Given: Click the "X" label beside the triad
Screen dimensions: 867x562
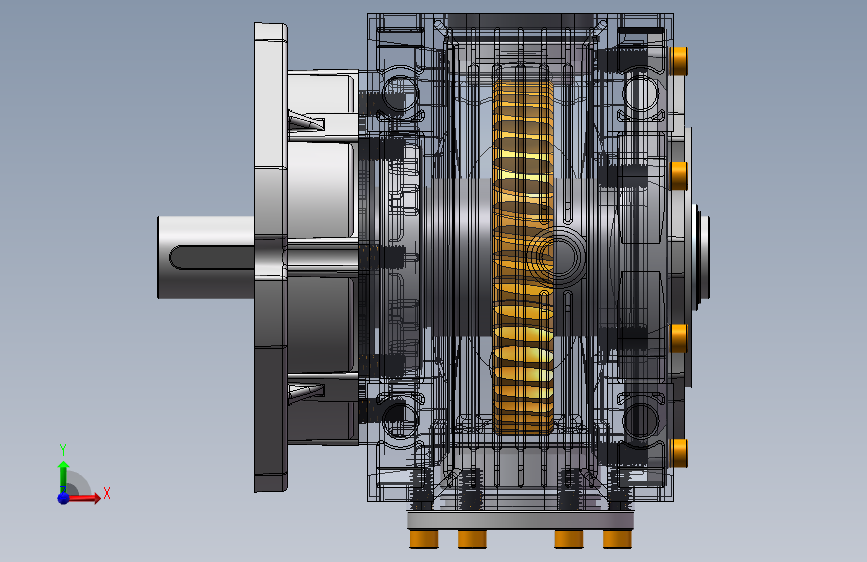Looking at the screenshot, I should (107, 493).
